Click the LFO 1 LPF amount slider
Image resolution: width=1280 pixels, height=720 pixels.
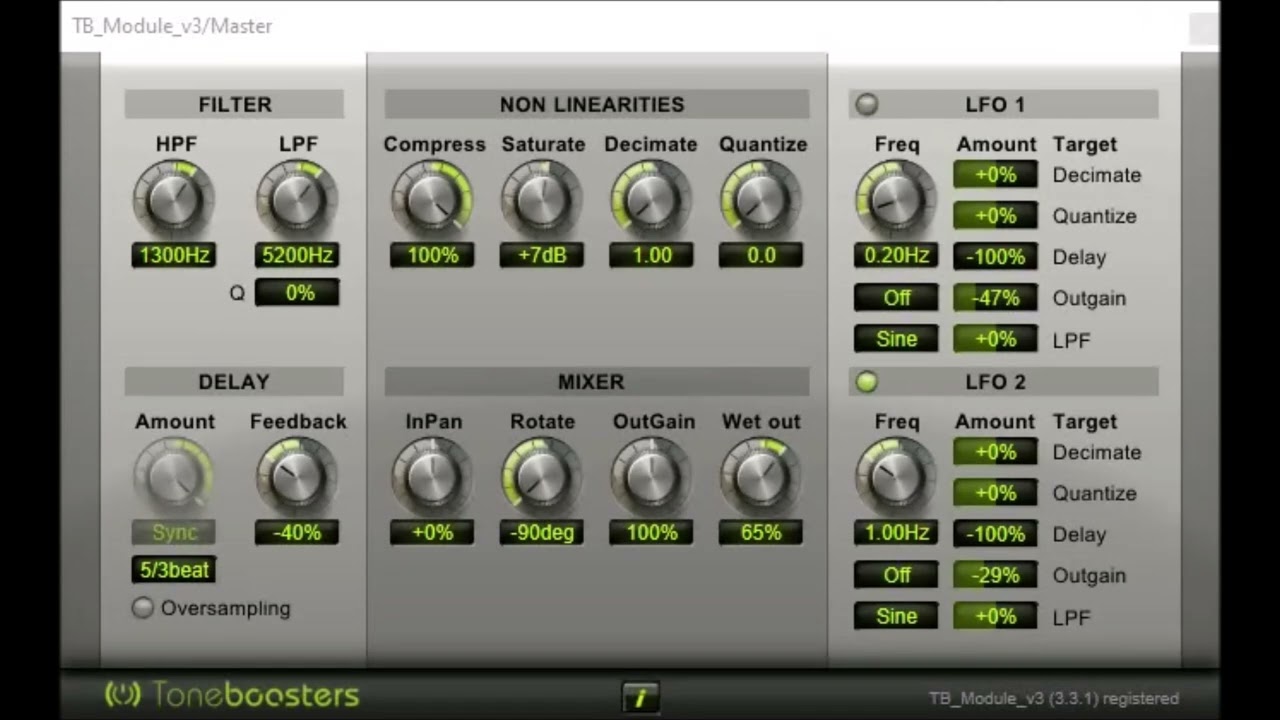point(995,339)
